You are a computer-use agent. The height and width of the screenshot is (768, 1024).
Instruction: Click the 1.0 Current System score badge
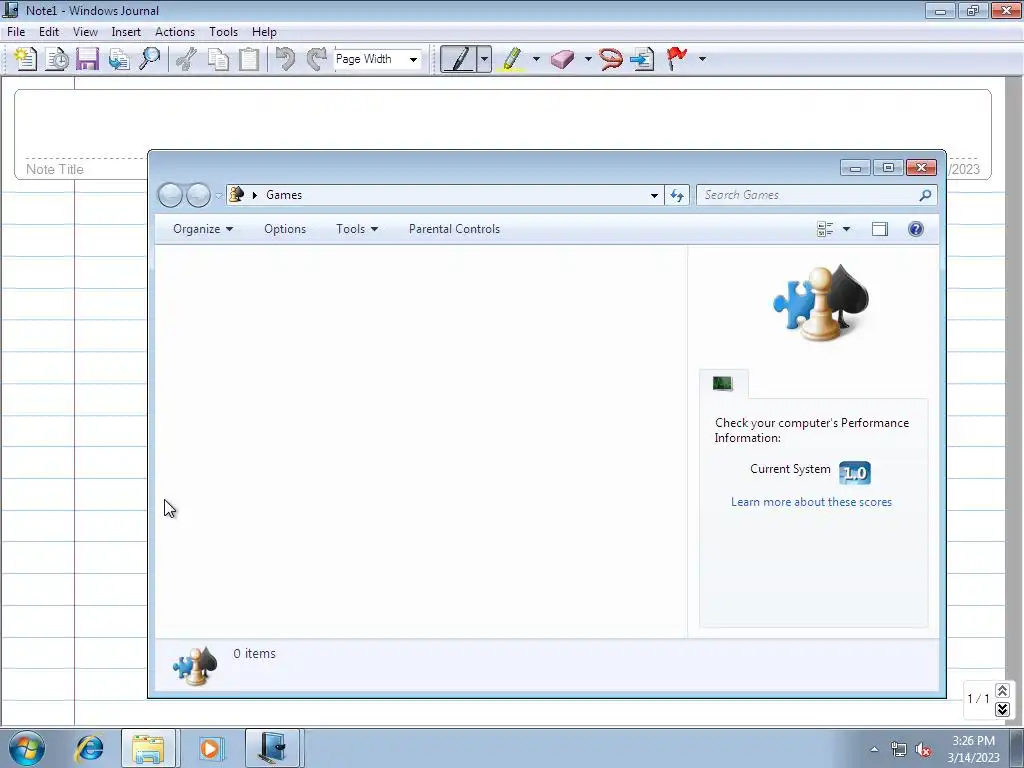(854, 472)
